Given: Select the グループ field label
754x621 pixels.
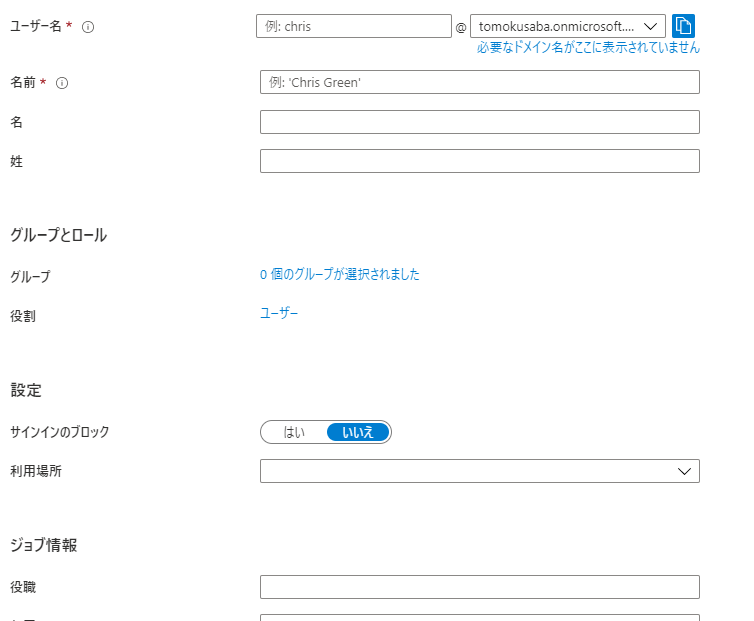Looking at the screenshot, I should [30, 277].
